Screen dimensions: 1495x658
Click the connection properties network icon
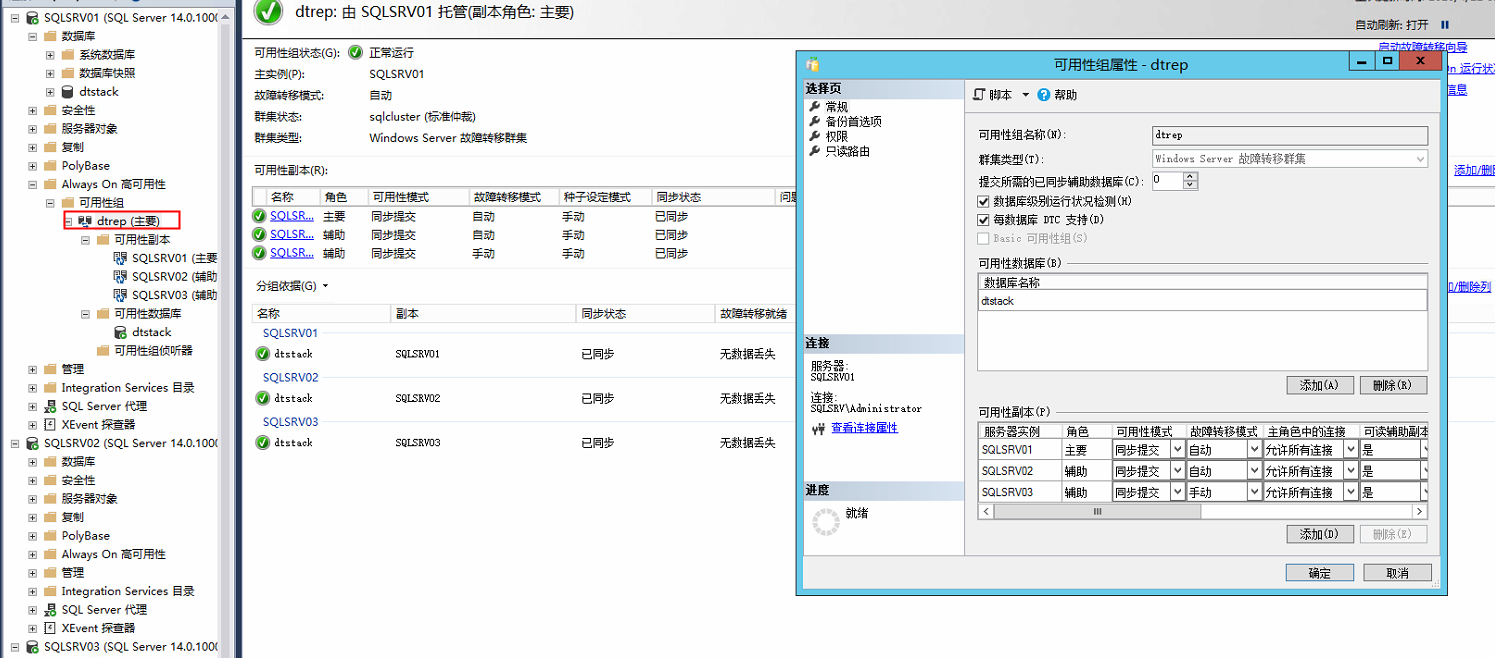coord(818,429)
